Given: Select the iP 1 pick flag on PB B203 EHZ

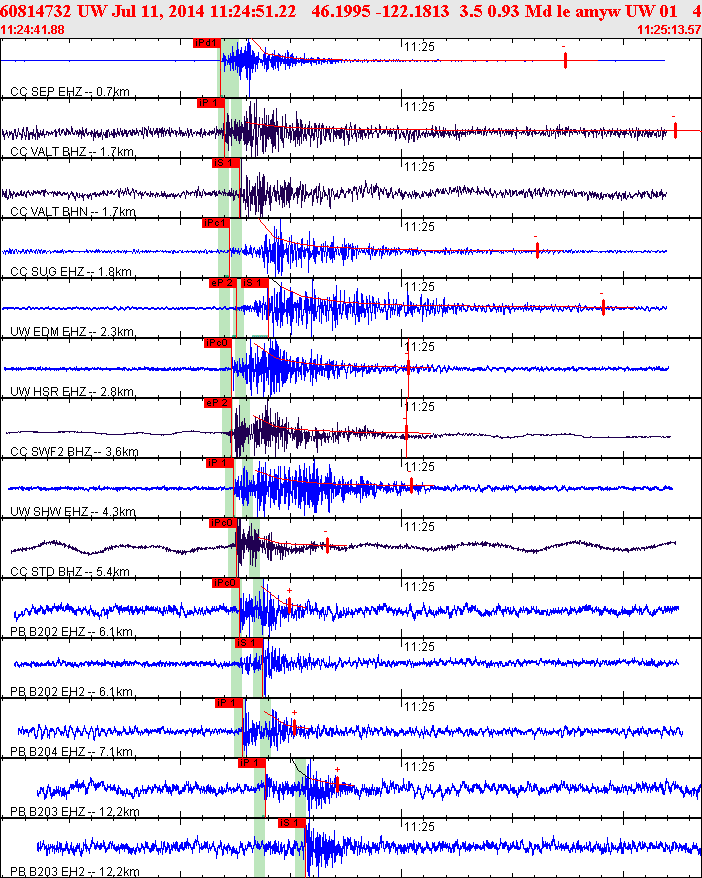Looking at the screenshot, I should (x=252, y=763).
